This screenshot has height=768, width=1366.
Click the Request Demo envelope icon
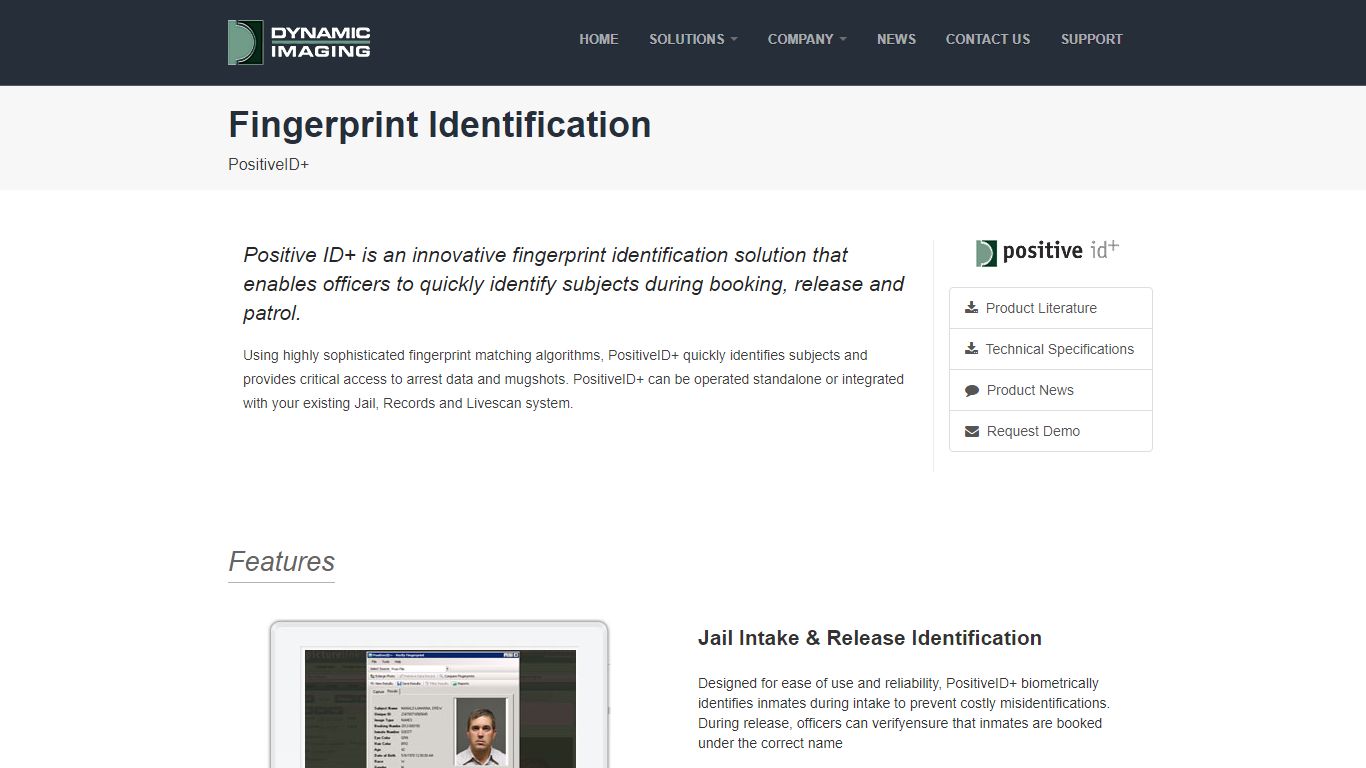tap(972, 431)
